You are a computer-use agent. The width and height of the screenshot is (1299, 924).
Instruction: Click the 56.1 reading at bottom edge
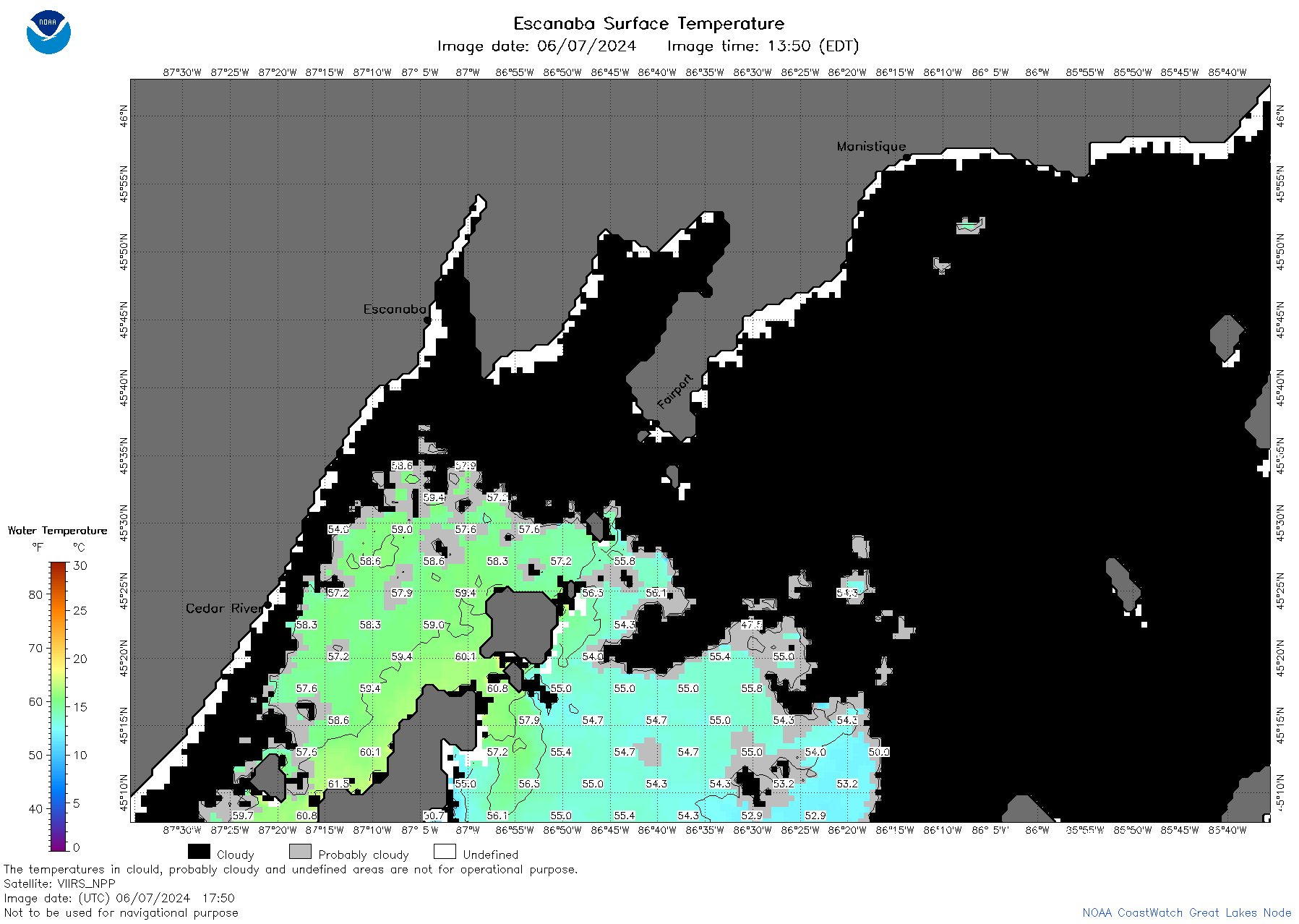(497, 816)
